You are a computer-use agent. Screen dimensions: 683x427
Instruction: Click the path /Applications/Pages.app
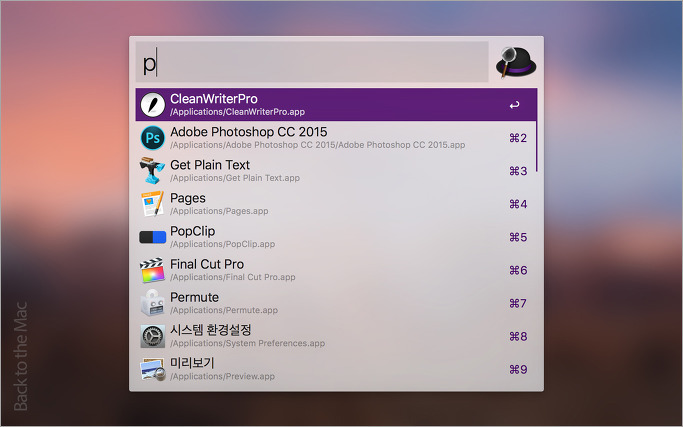coord(219,211)
